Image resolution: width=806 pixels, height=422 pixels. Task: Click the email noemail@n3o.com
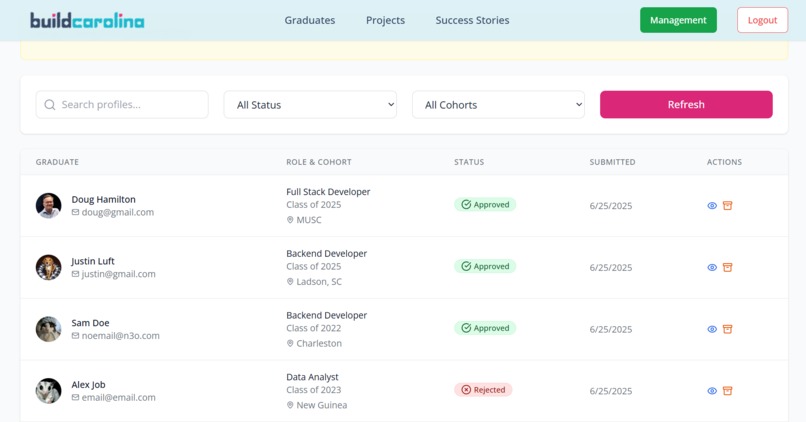tap(120, 336)
